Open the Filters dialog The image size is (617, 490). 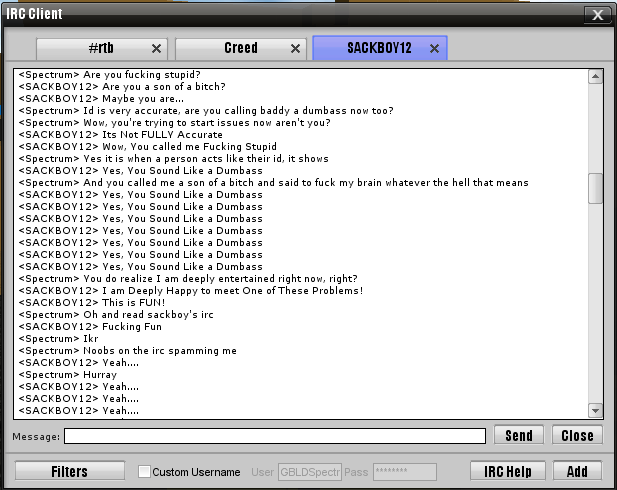click(x=70, y=471)
